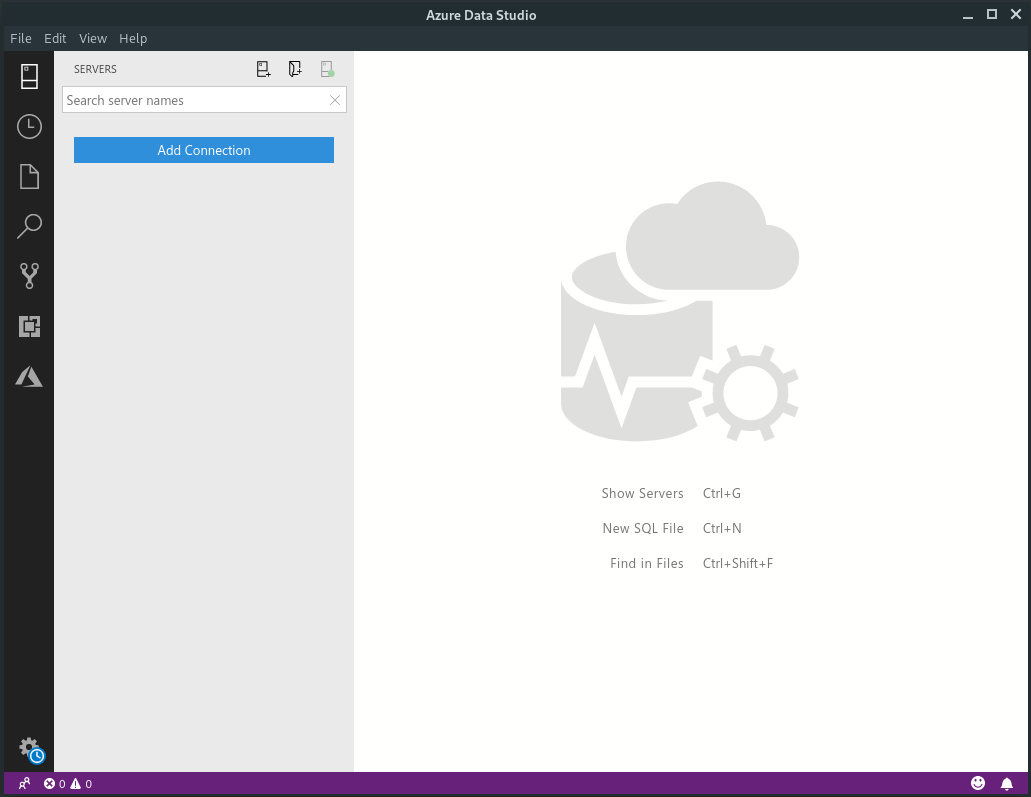
Task: Open the Search magnifier icon
Action: 29,226
